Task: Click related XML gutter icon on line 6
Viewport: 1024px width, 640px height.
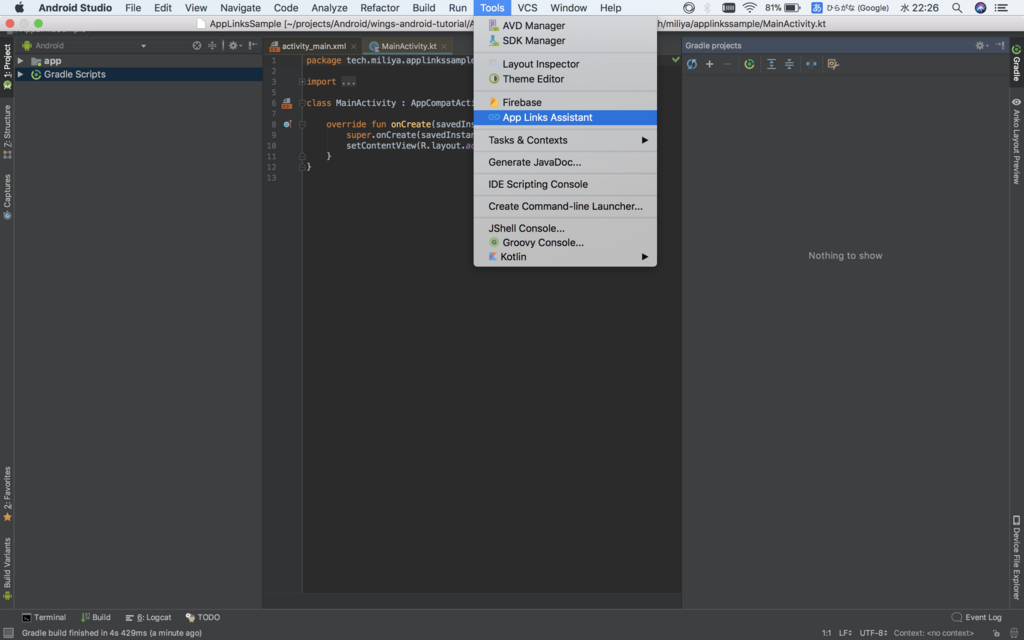Action: (x=287, y=103)
